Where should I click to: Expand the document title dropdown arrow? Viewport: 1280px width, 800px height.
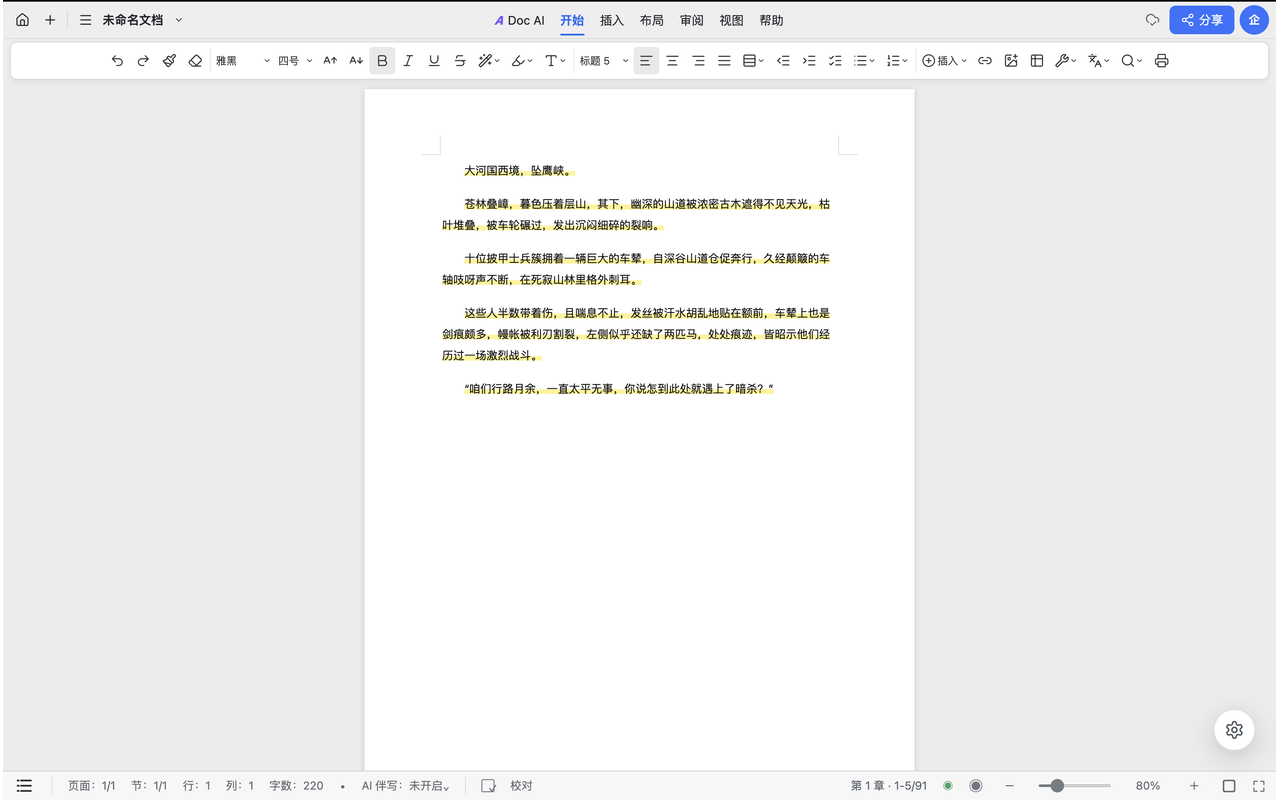point(179,20)
